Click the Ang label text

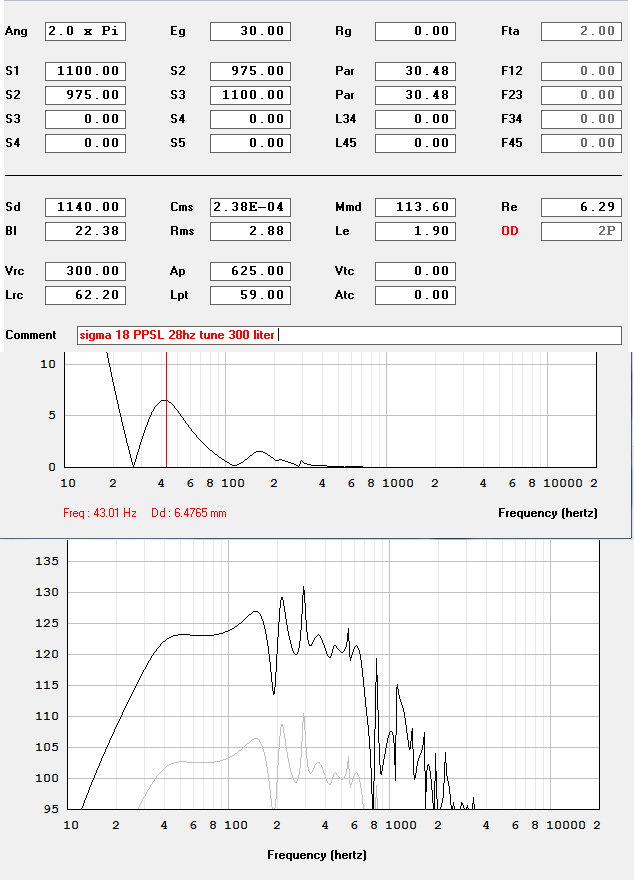point(16,31)
